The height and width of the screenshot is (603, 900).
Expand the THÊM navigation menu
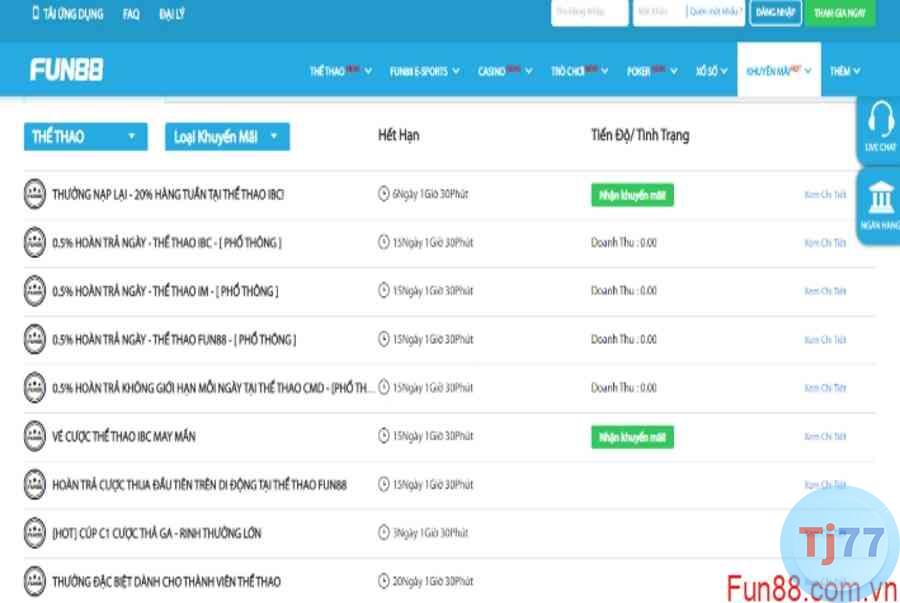[x=844, y=71]
